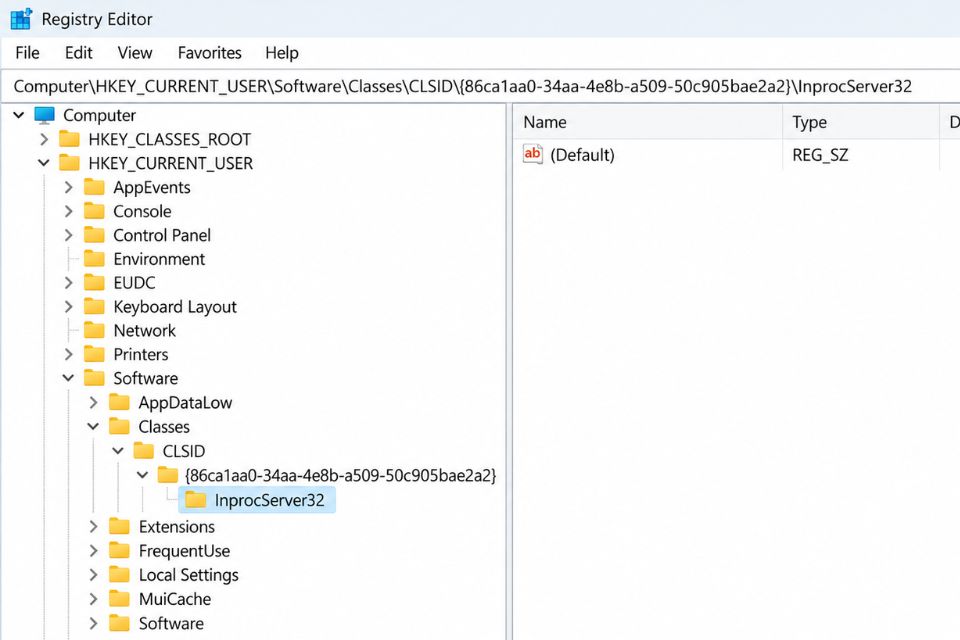Expand the EUDC key
Screen dimensions: 960x640
(x=69, y=282)
